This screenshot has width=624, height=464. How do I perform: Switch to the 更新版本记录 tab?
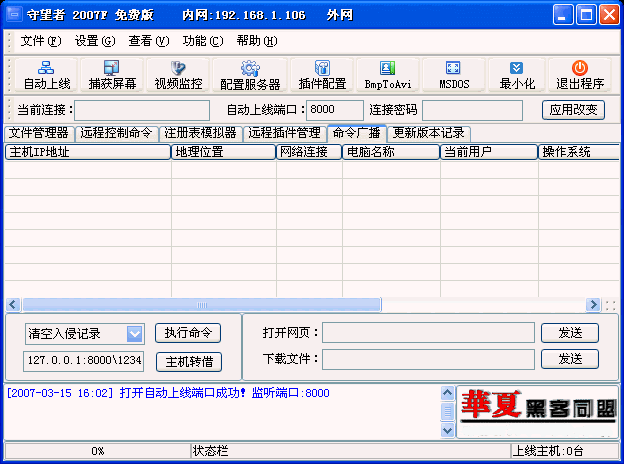(429, 133)
